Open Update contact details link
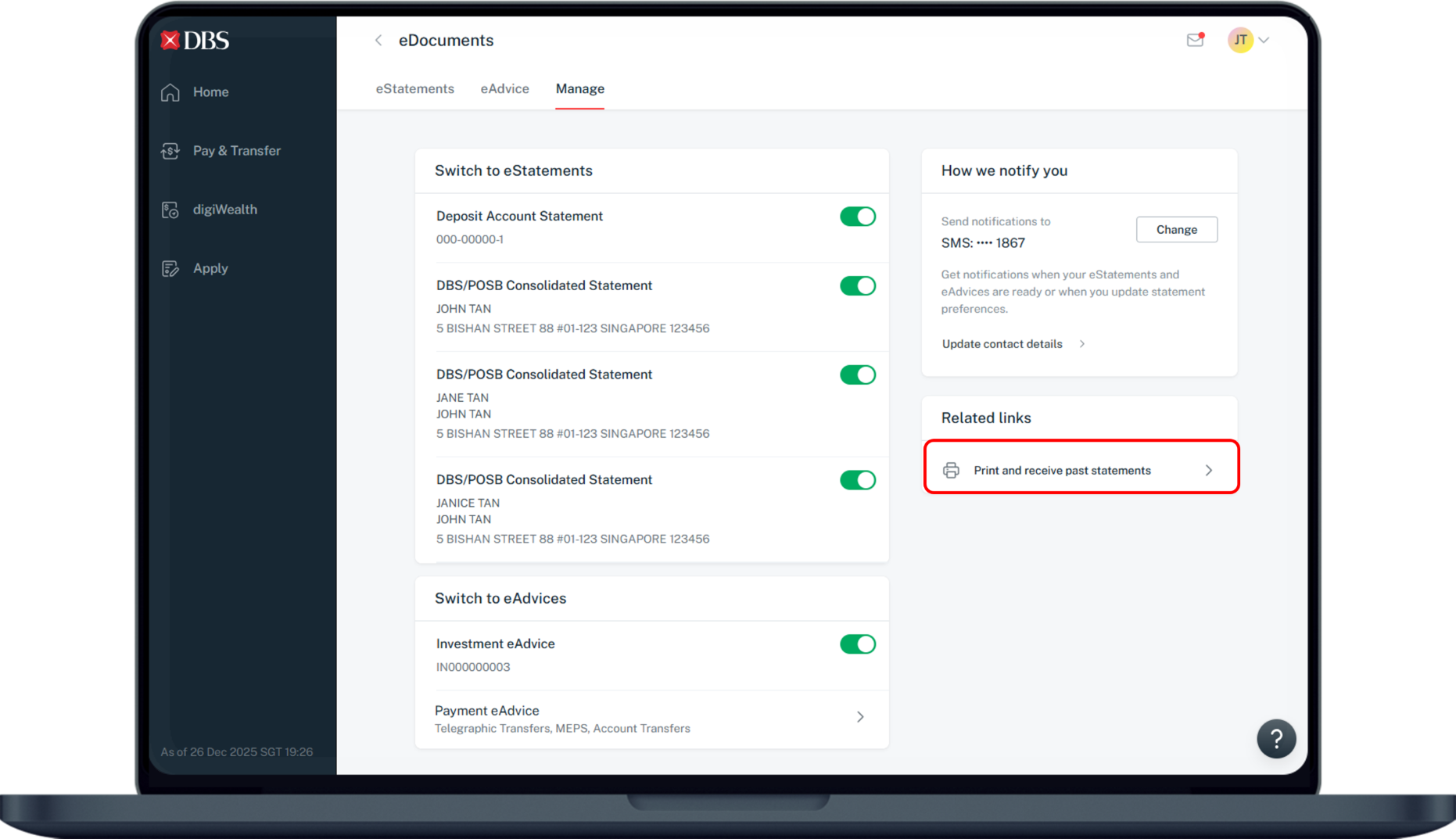 [1002, 344]
